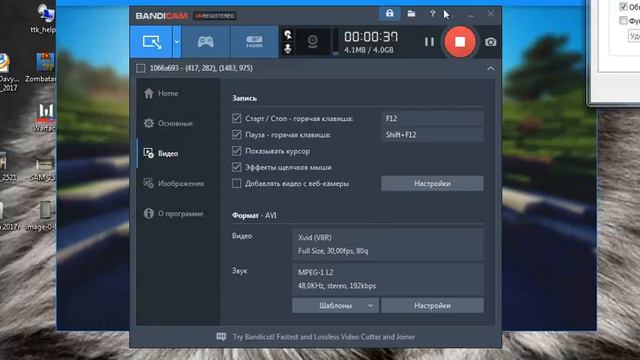Minimize the Bandicam window
640x360 pixels.
tap(471, 15)
